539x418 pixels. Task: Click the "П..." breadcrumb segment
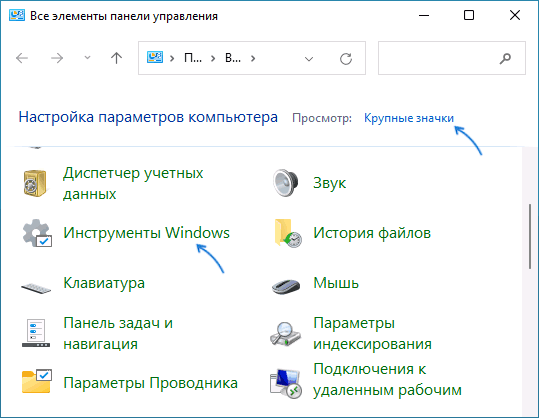click(193, 58)
